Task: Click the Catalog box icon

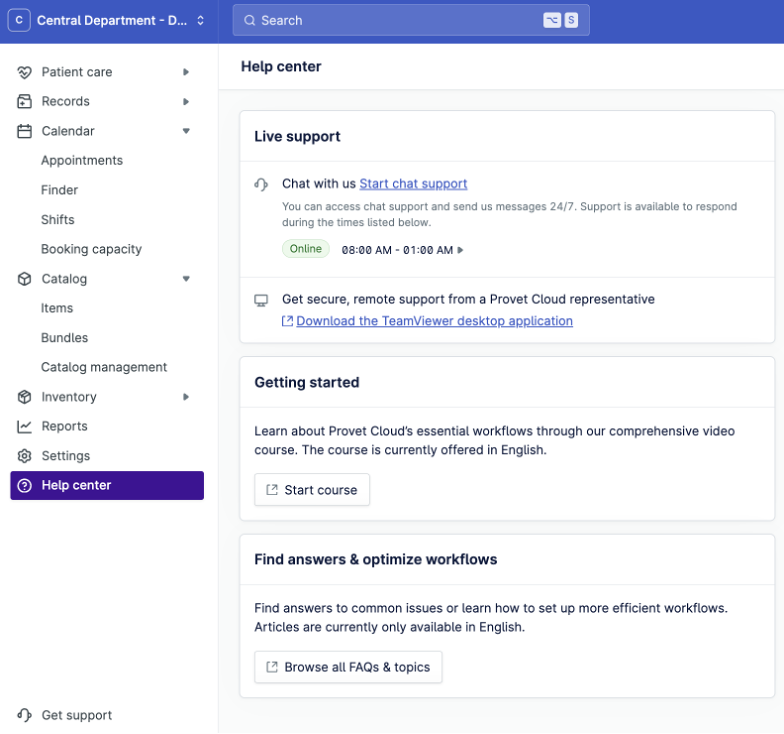Action: click(25, 279)
